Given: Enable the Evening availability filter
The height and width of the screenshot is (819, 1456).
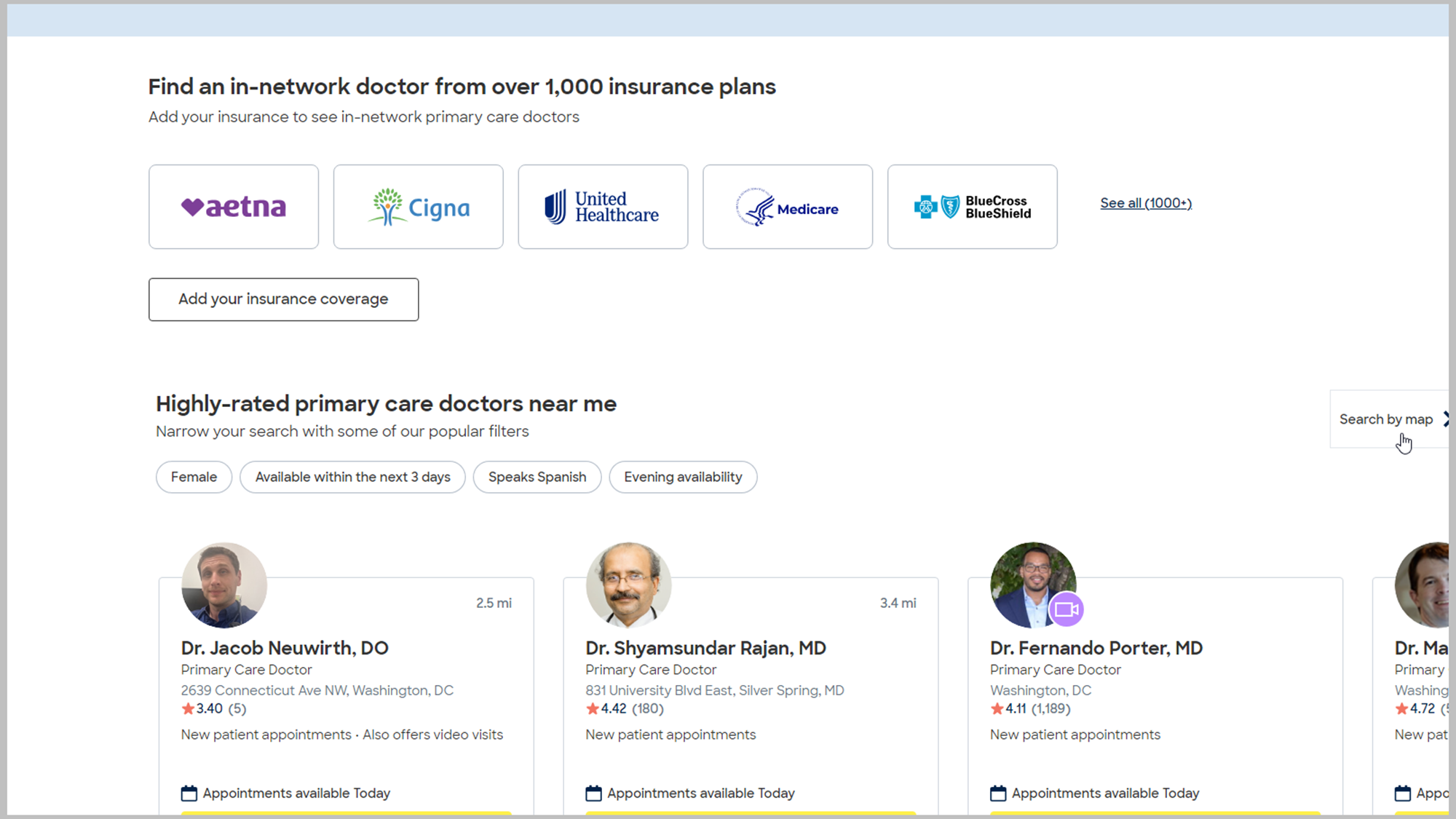Looking at the screenshot, I should pos(683,477).
